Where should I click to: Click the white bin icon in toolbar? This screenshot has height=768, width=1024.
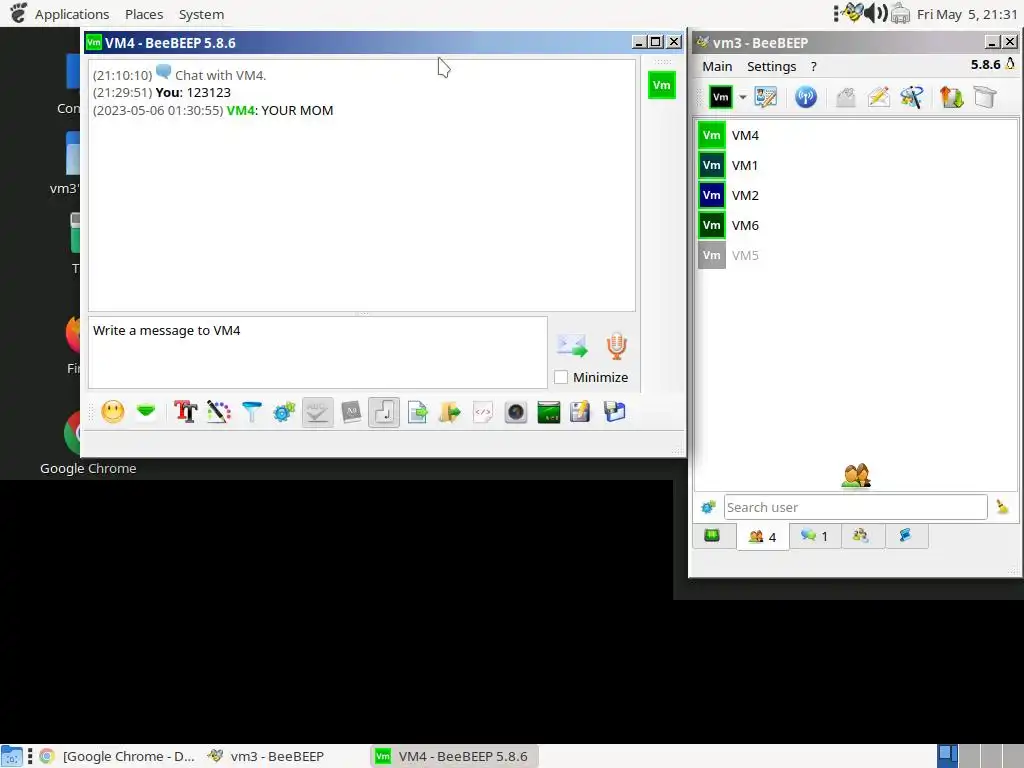(985, 97)
